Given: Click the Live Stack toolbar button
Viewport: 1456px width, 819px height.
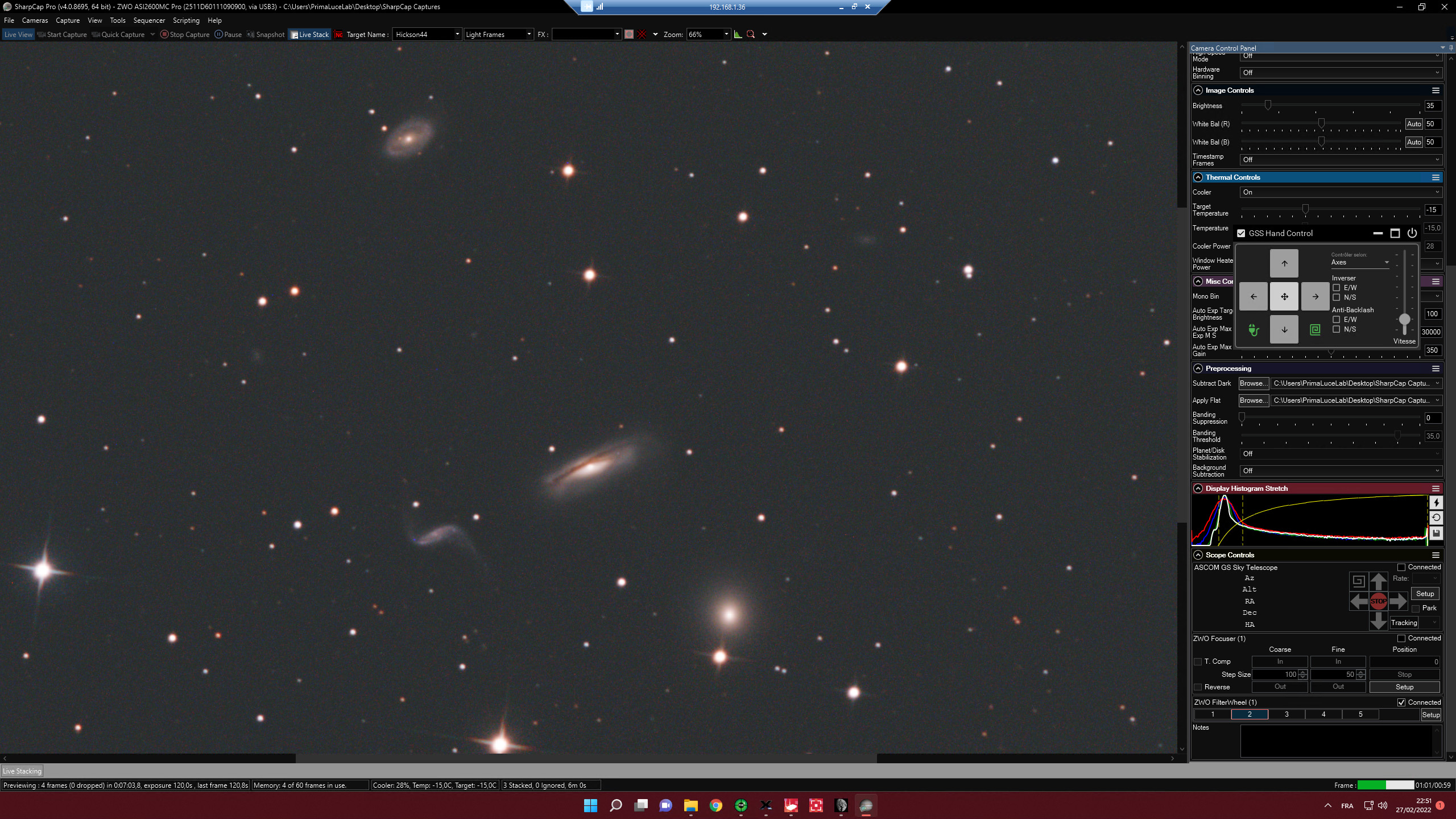Looking at the screenshot, I should tap(310, 35).
